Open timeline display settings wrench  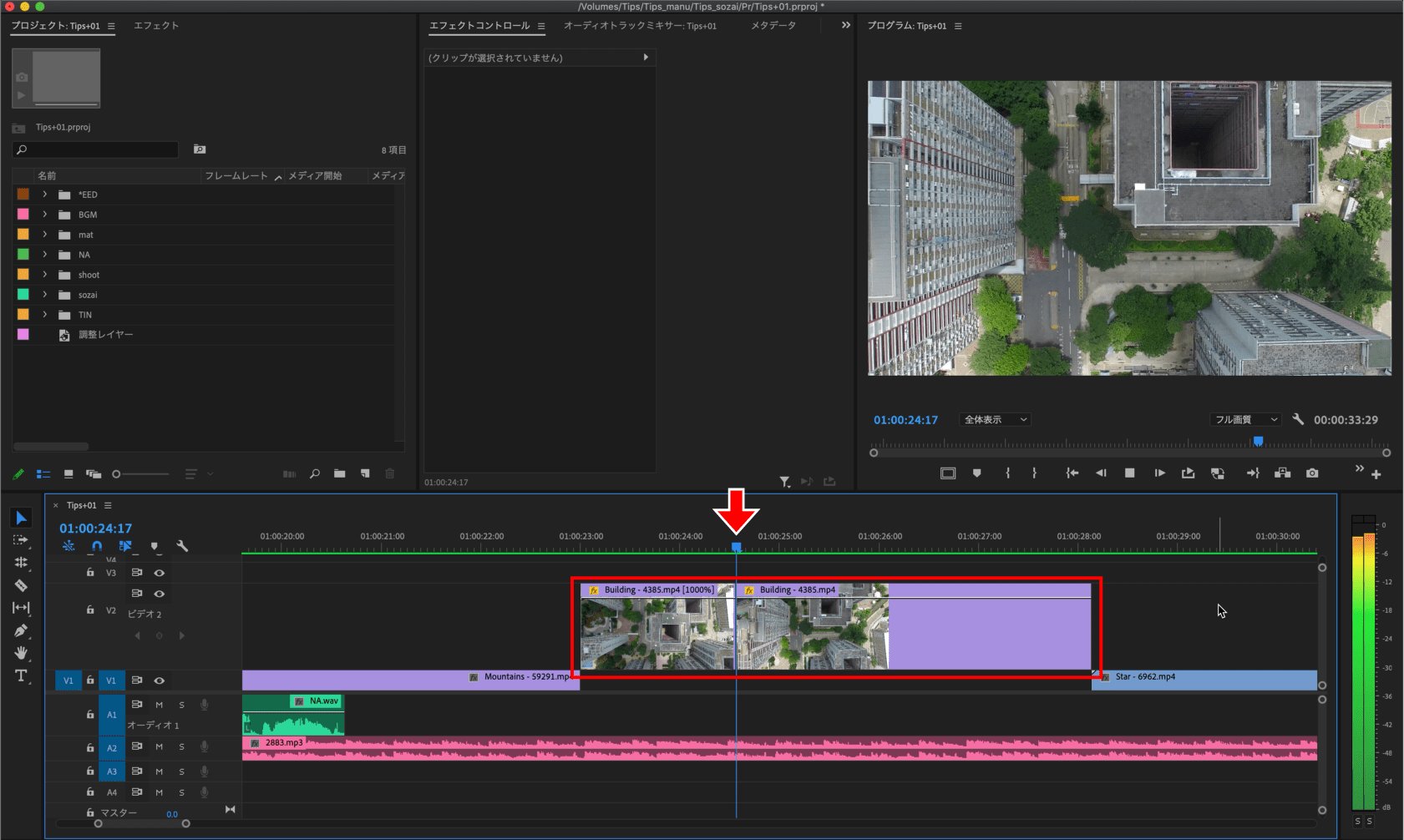182,546
